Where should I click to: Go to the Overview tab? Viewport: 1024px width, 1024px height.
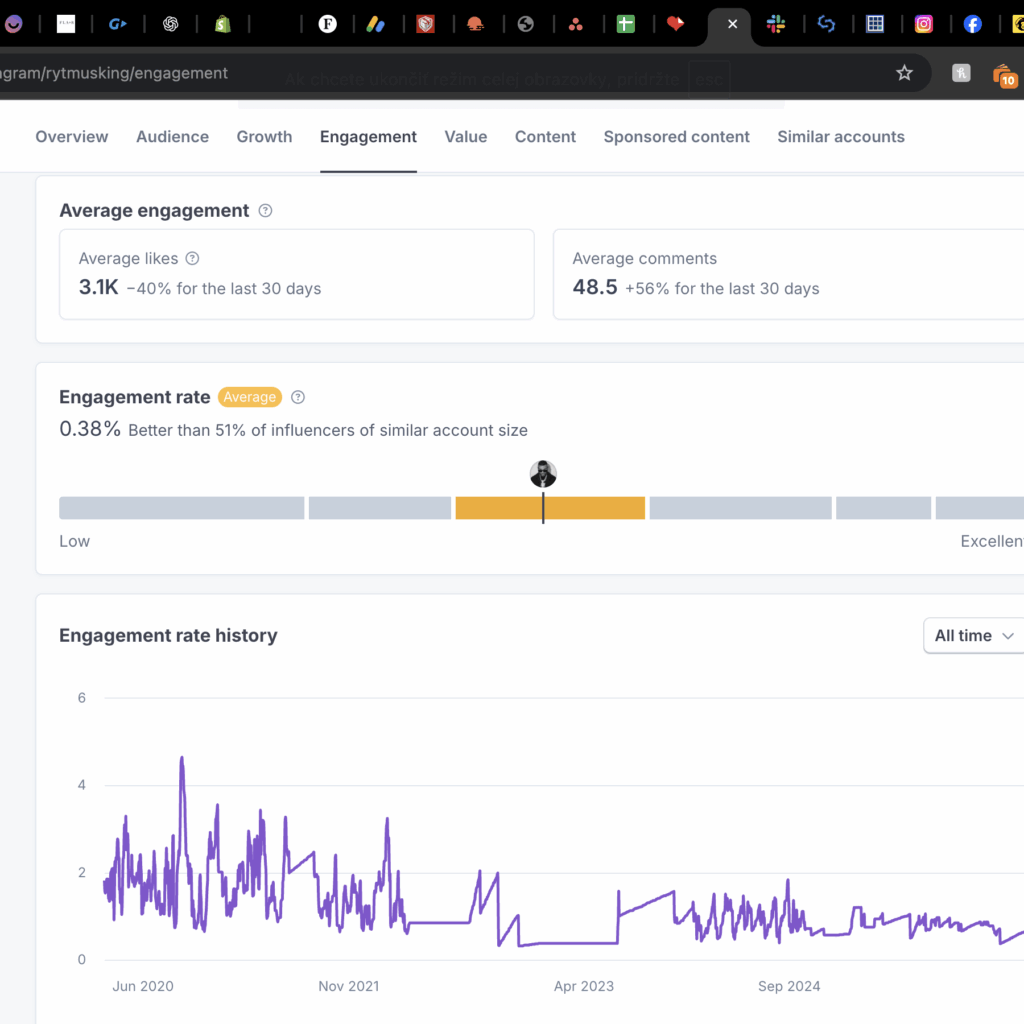72,137
